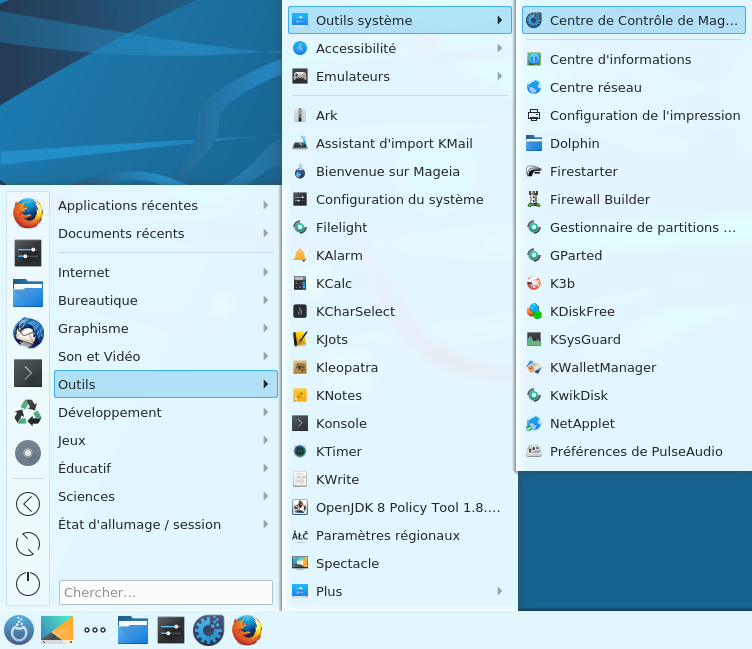This screenshot has height=649, width=752.
Task: Expand Plus submenu arrow
Action: tap(499, 591)
